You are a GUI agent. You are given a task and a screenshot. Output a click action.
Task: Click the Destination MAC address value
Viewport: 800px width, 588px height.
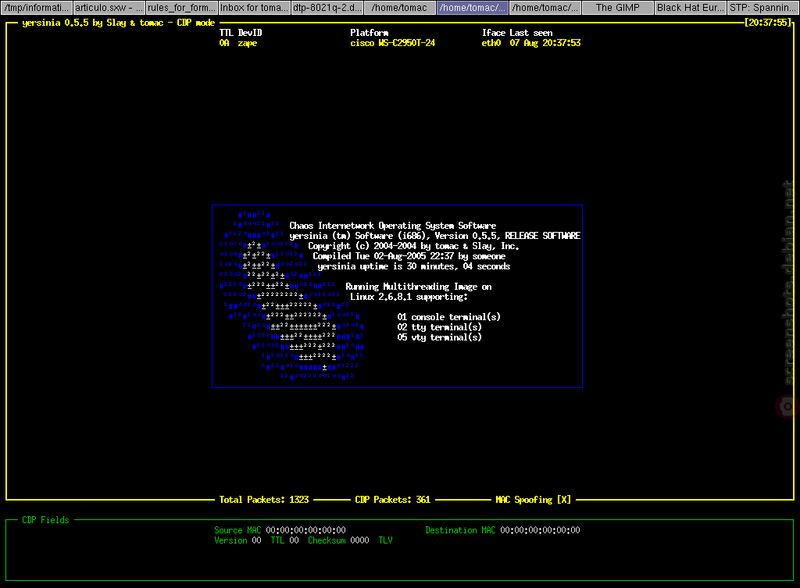[540, 530]
